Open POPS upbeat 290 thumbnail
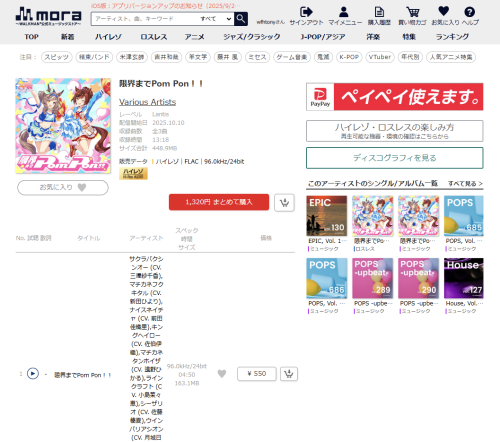This screenshot has width=500, height=442. pyautogui.click(x=418, y=278)
